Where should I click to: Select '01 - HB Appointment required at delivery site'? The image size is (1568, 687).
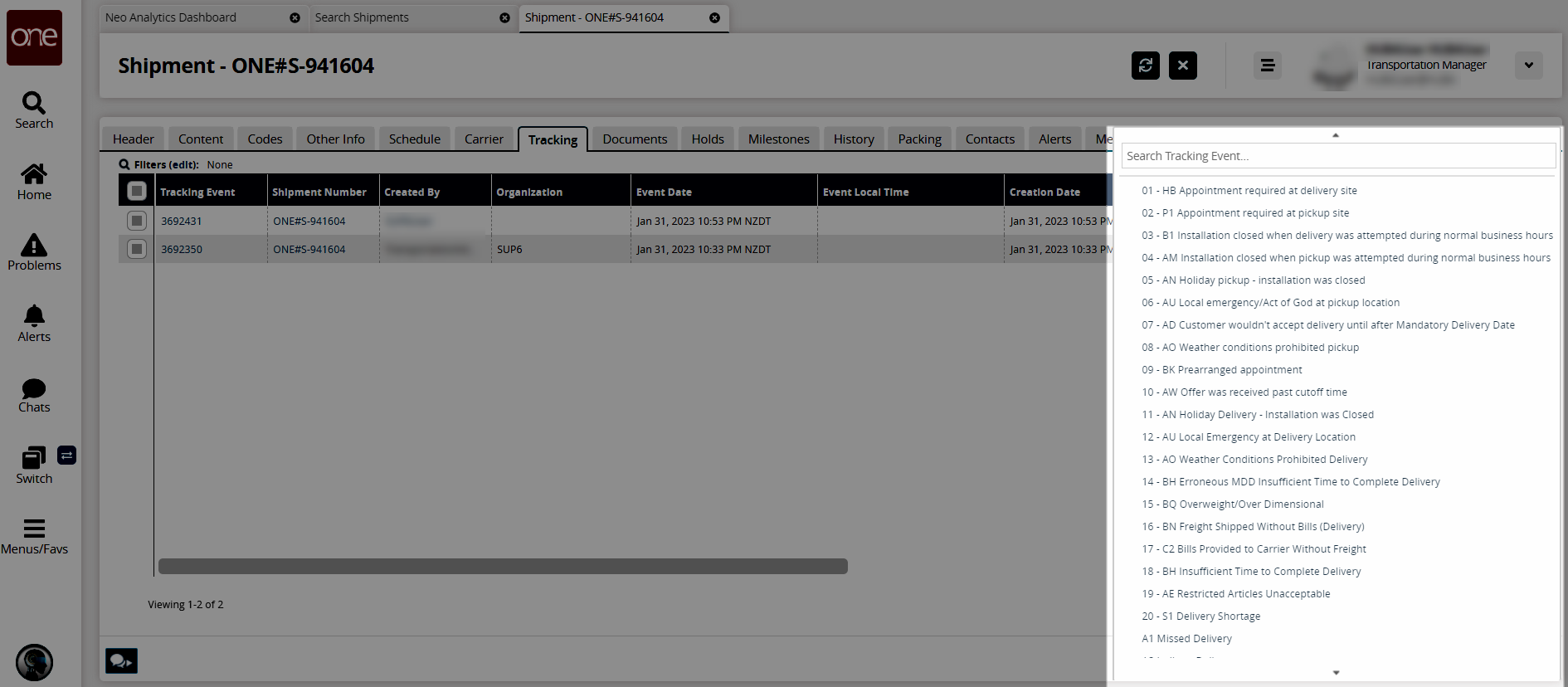point(1249,190)
